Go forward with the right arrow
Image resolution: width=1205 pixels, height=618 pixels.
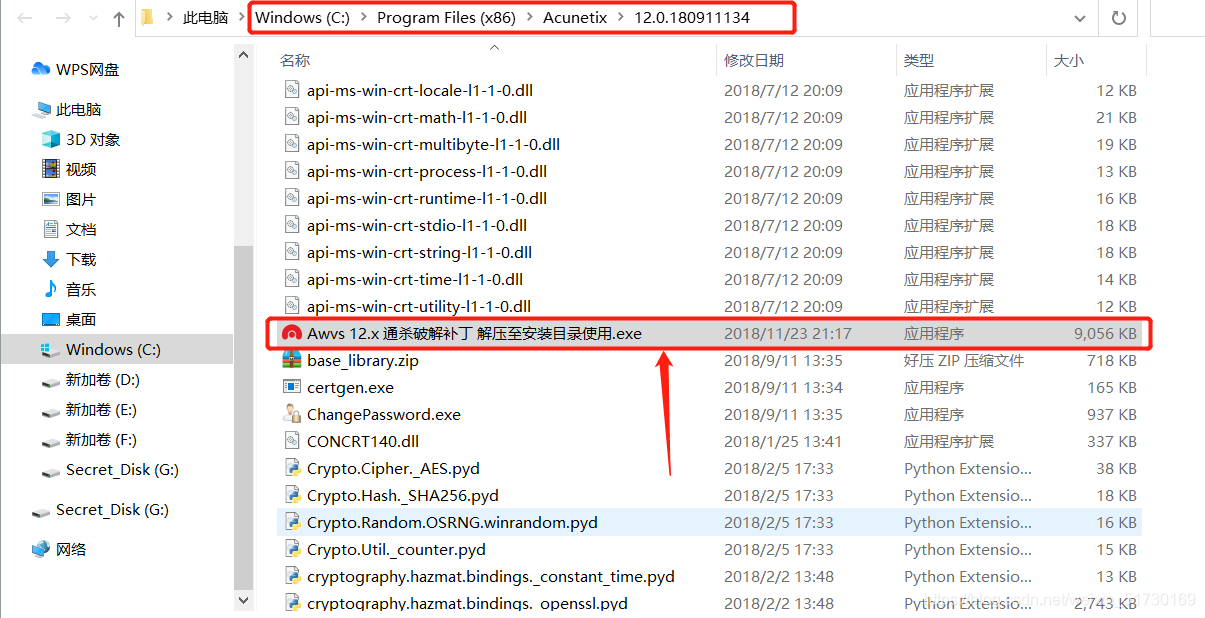click(64, 18)
